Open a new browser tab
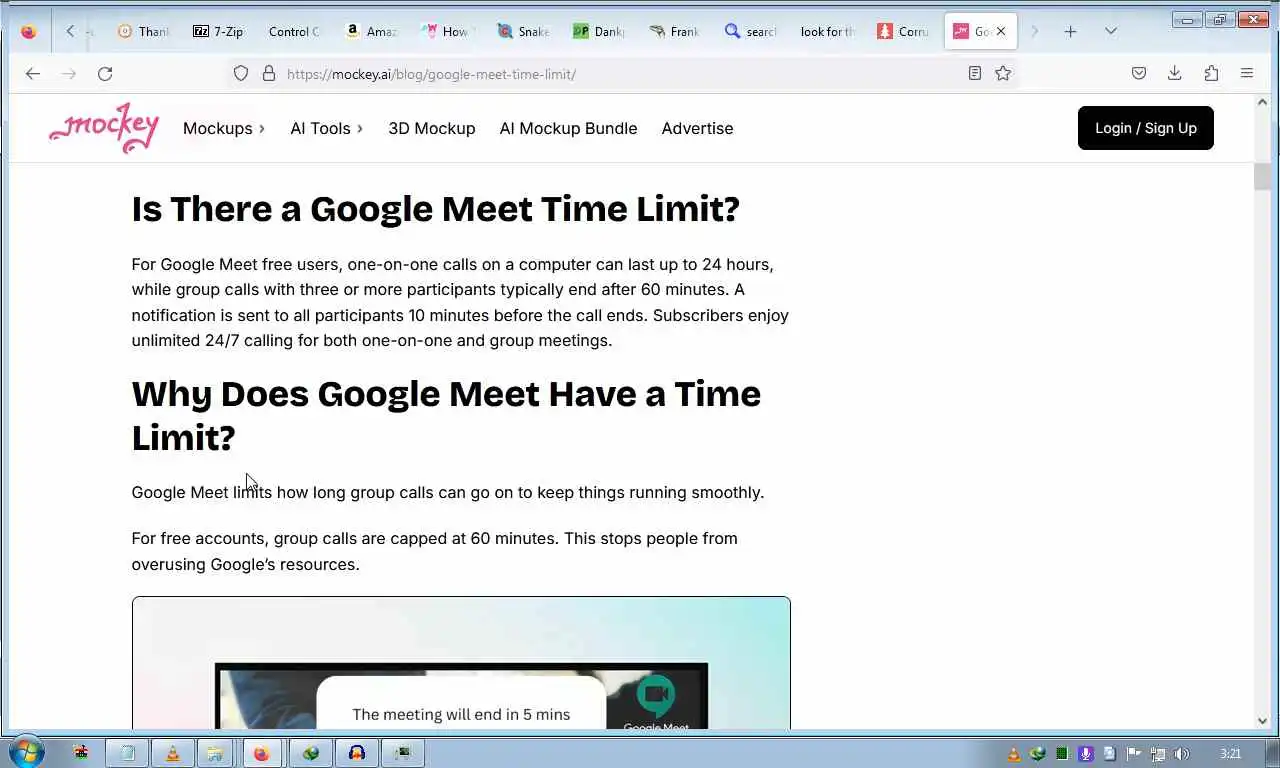The width and height of the screenshot is (1280, 768). 1070,31
